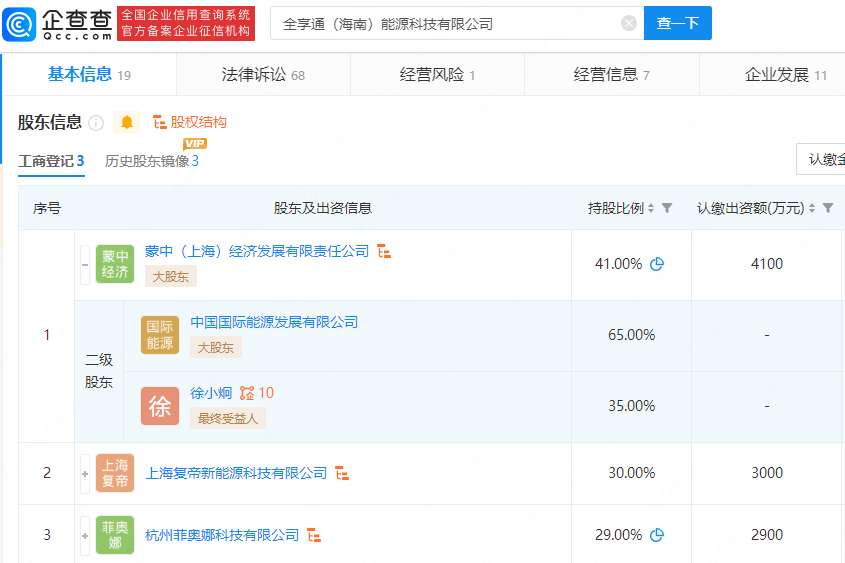Open equity tree icon next to 上海复帝新能源
Viewport: 845px width, 563px height.
click(342, 473)
